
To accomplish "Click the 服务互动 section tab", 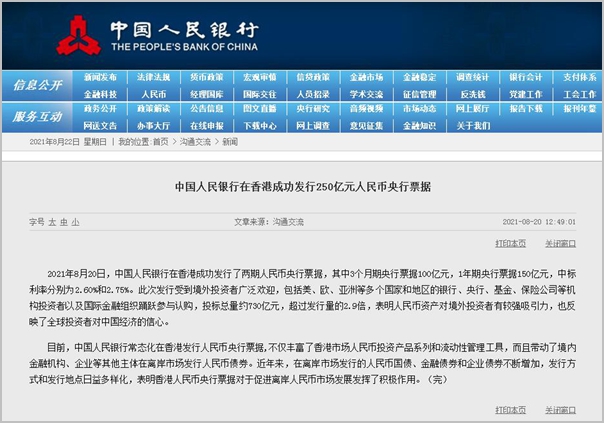I will pyautogui.click(x=37, y=117).
